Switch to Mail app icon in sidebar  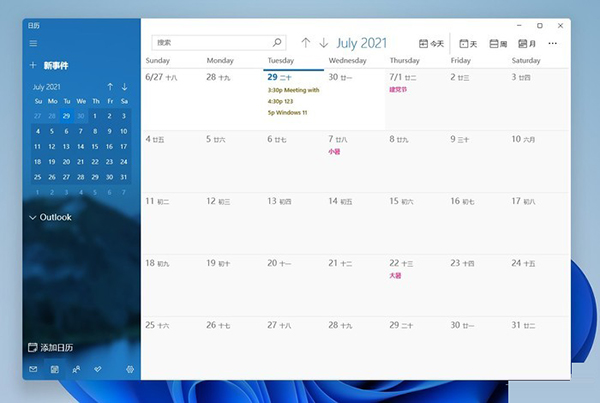(x=33, y=370)
